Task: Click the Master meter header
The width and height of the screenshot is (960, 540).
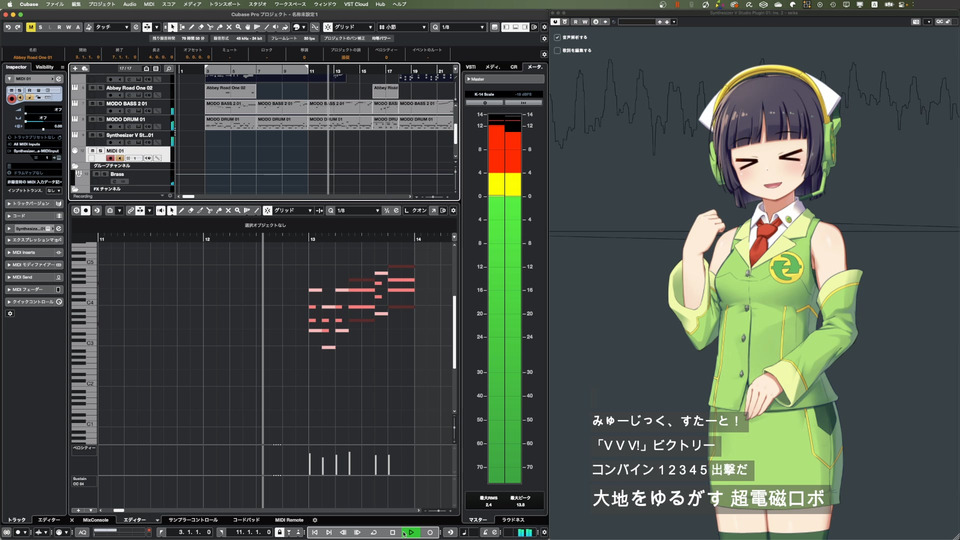Action: click(504, 79)
